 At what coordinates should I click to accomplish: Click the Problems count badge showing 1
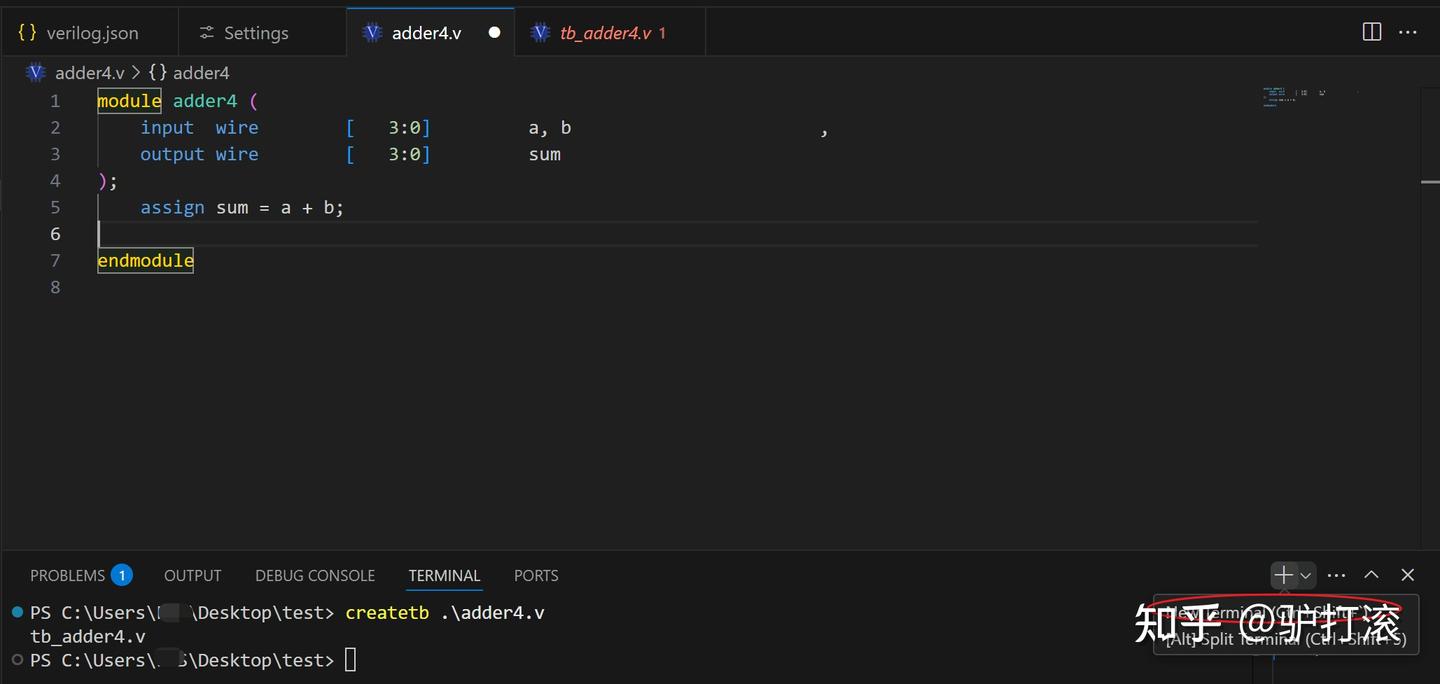tap(121, 575)
